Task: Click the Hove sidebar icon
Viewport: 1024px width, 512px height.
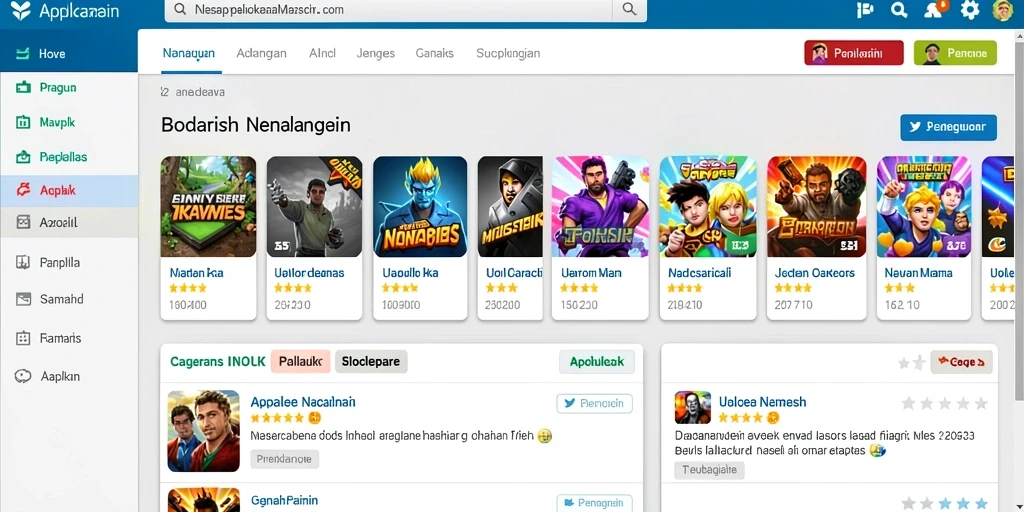Action: pos(23,54)
